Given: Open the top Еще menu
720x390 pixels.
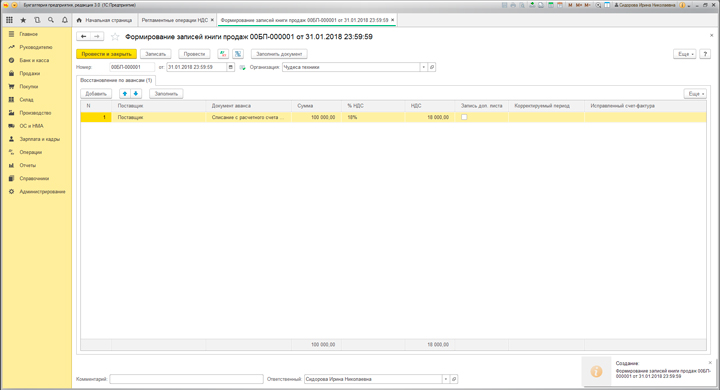Looking at the screenshot, I should pyautogui.click(x=685, y=54).
